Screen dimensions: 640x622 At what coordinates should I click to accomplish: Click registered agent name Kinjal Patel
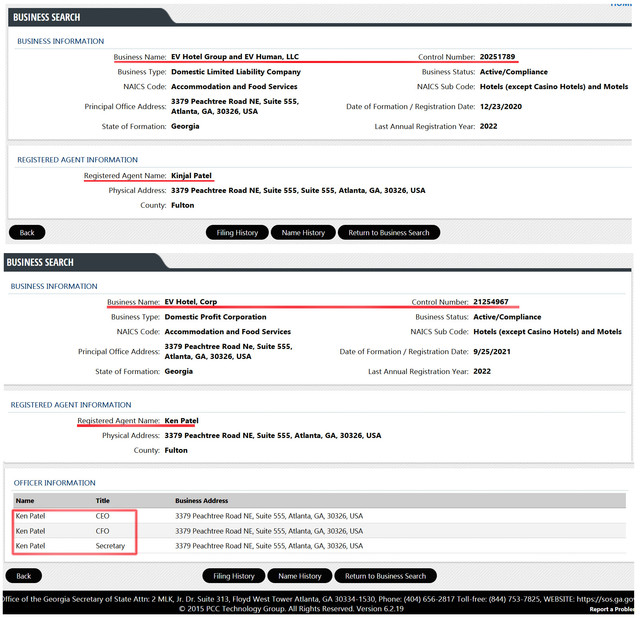191,176
